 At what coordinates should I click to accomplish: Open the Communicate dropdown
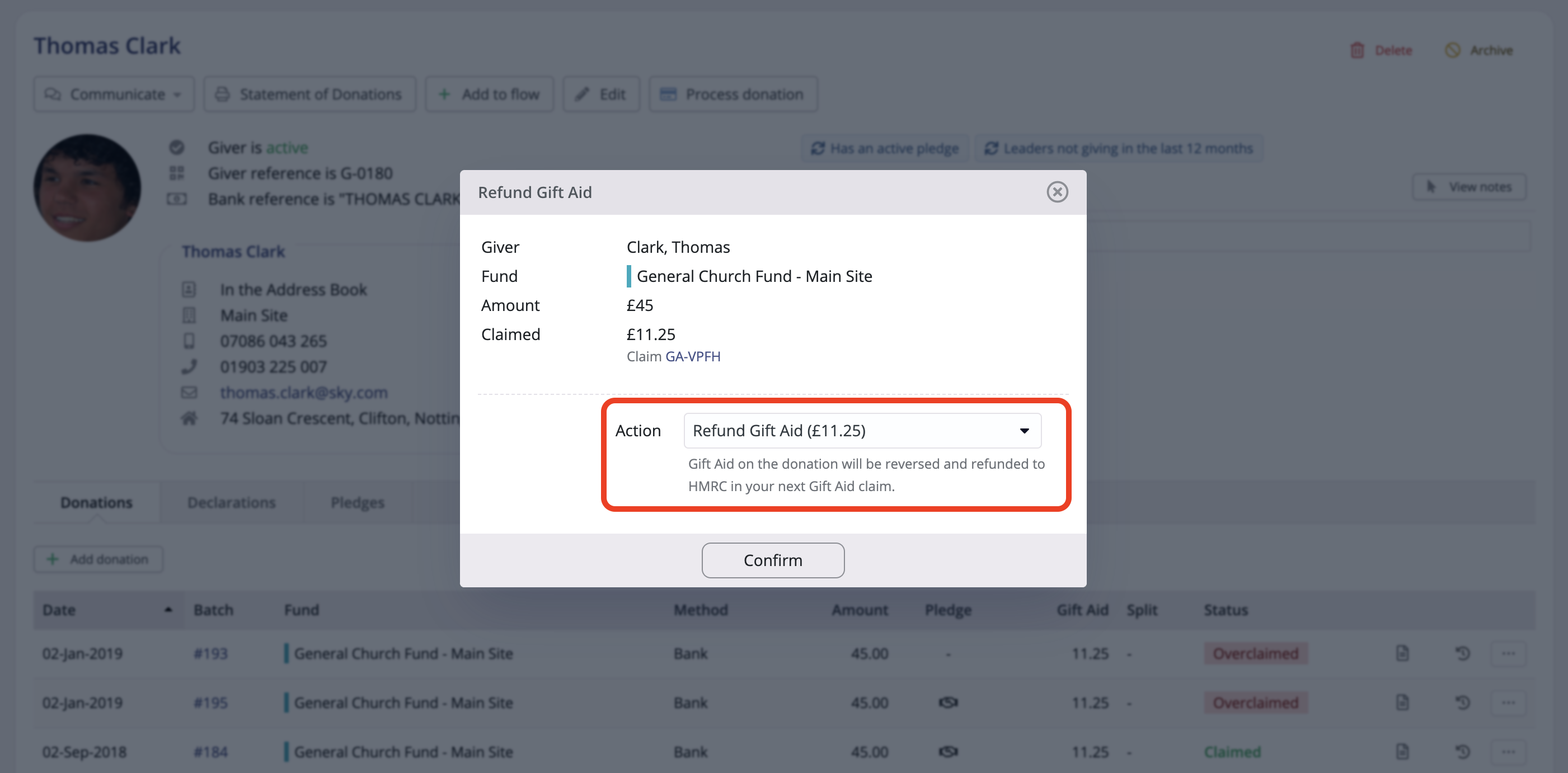[x=114, y=95]
